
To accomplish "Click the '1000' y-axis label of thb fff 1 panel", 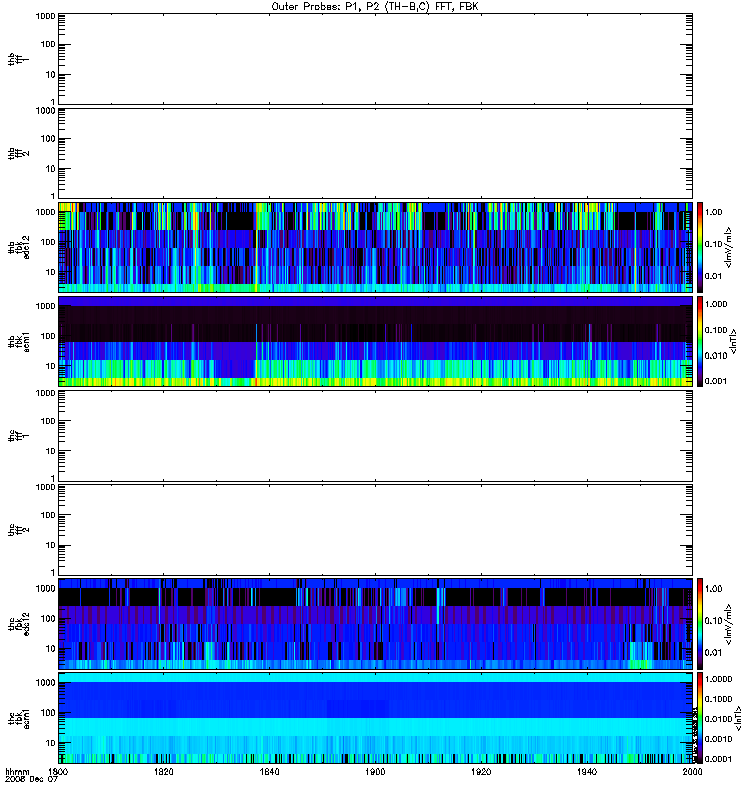I will point(45,16).
